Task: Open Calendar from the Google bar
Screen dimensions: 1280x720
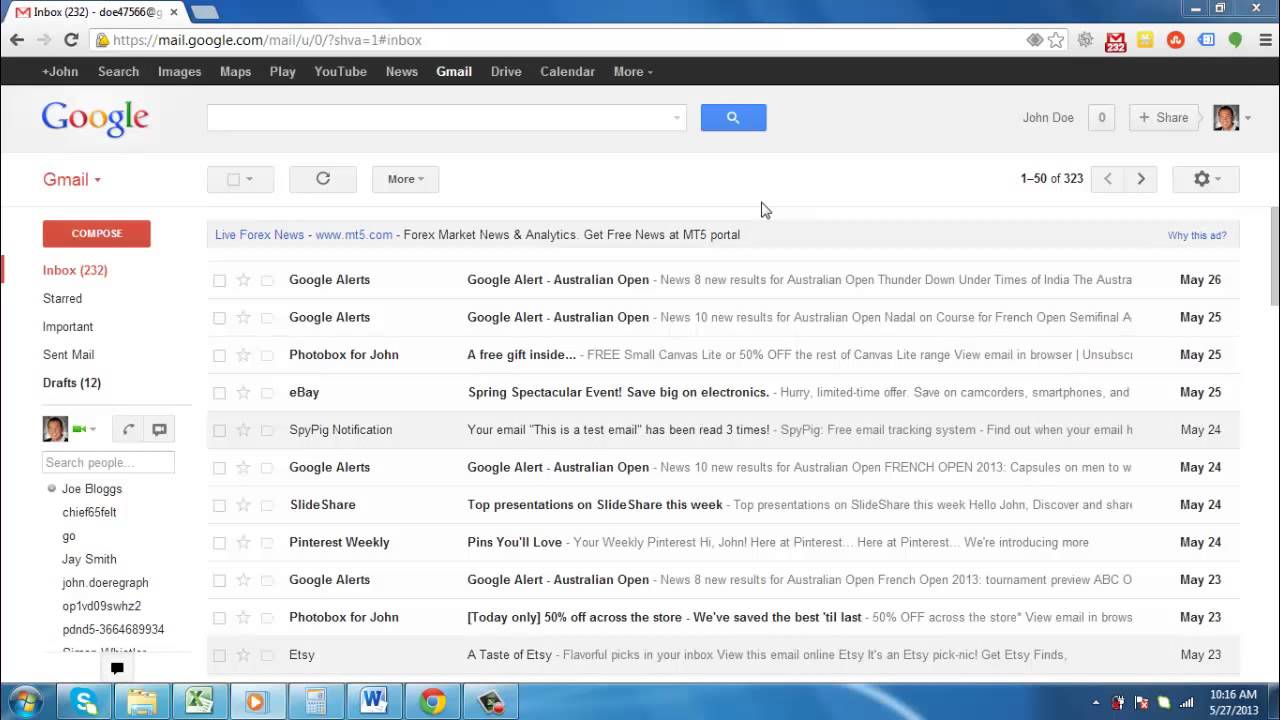Action: click(x=567, y=71)
